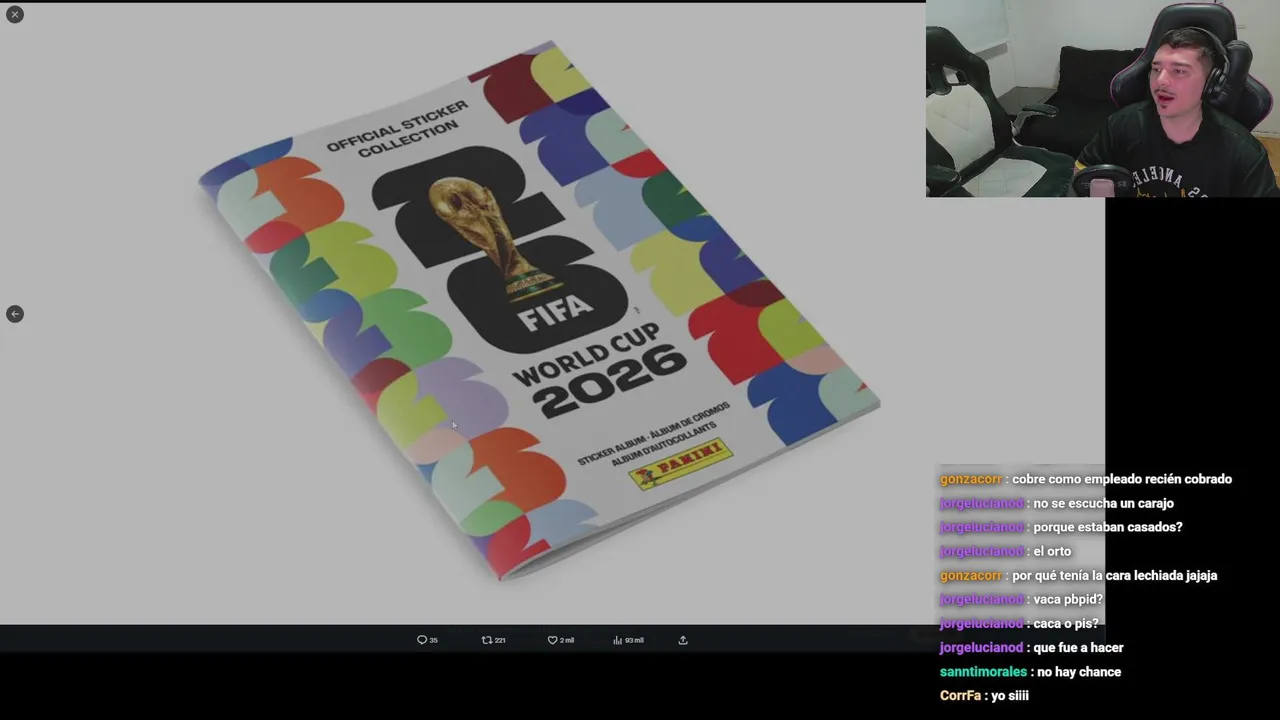
Task: Click the streamer webcam feed
Action: coord(1102,98)
